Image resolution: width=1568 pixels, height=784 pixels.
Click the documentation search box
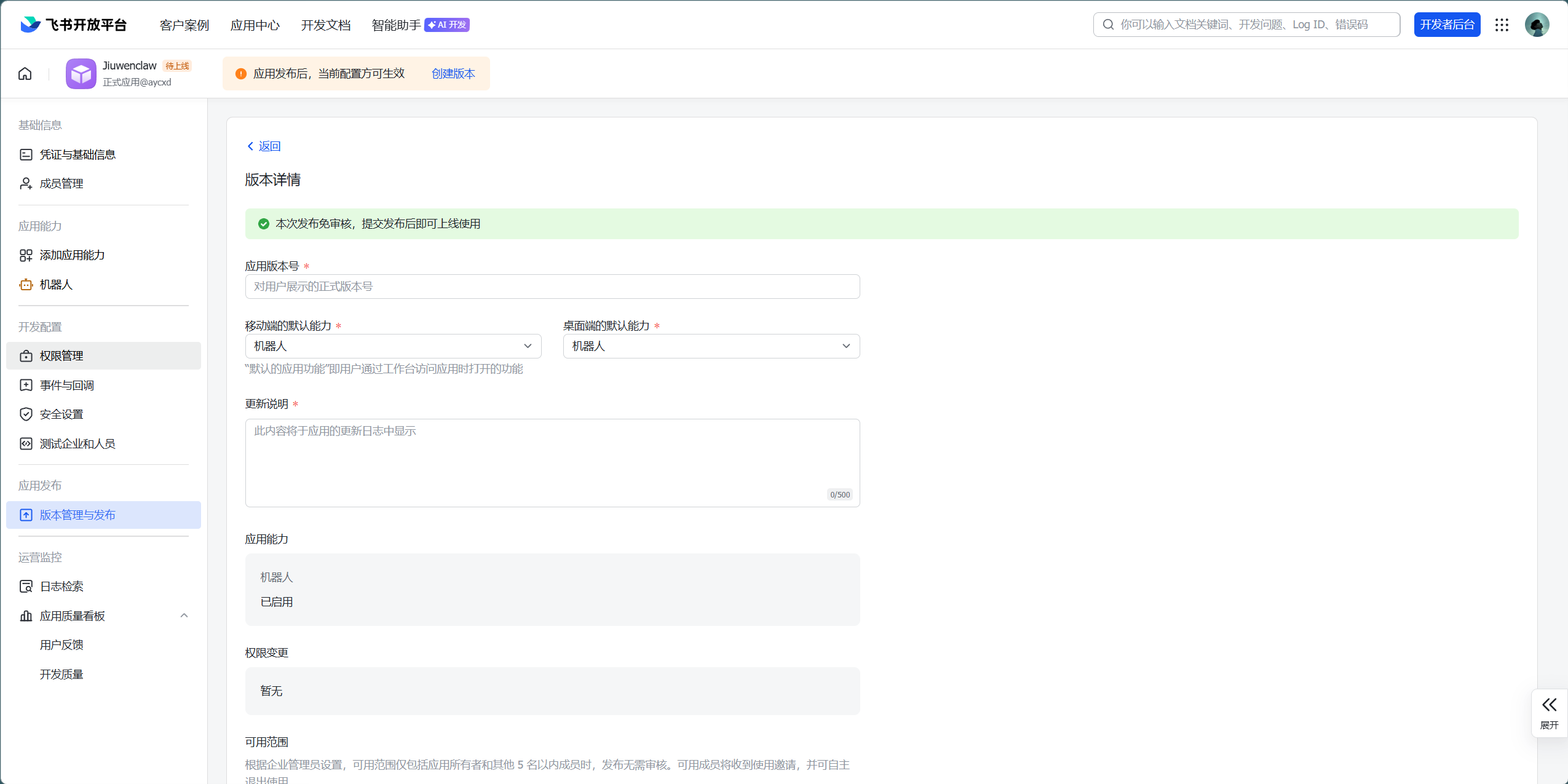click(1246, 25)
